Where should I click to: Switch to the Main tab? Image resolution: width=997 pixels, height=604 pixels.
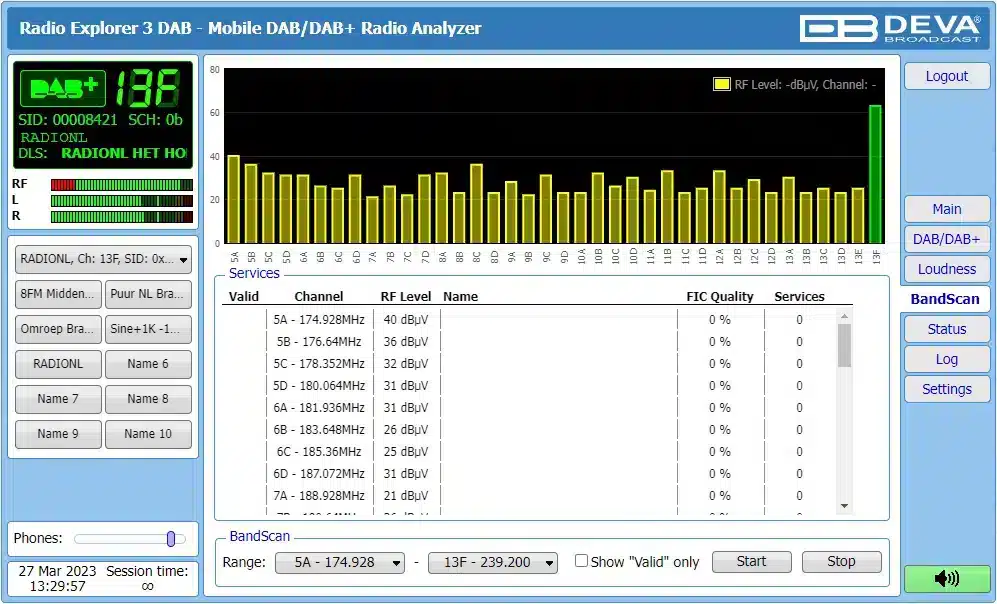[x=946, y=209]
